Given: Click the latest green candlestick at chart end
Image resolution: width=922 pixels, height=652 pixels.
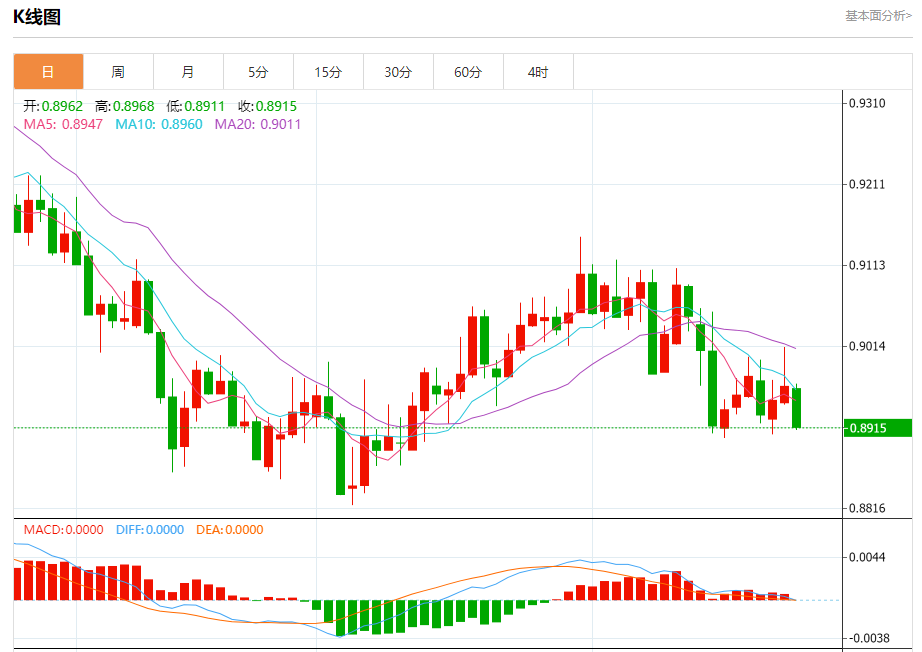Looking at the screenshot, I should [797, 408].
